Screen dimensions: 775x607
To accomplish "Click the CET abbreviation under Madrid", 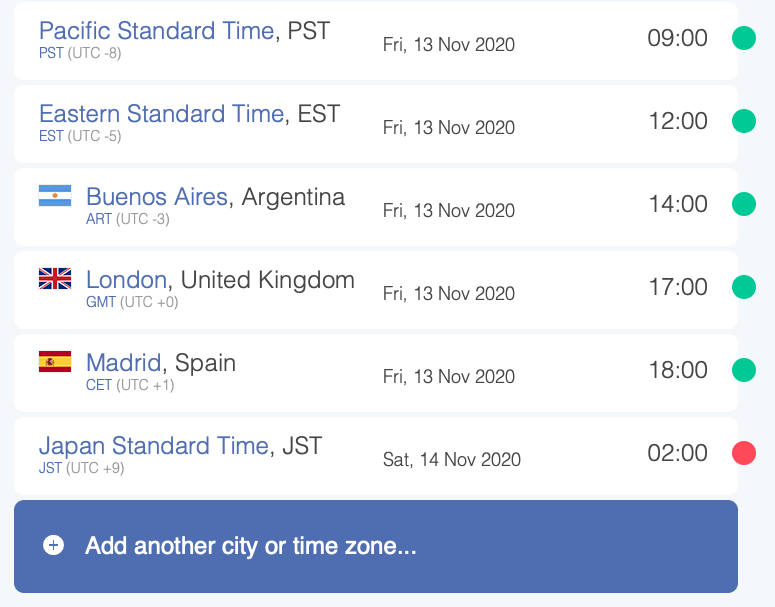I will click(99, 385).
